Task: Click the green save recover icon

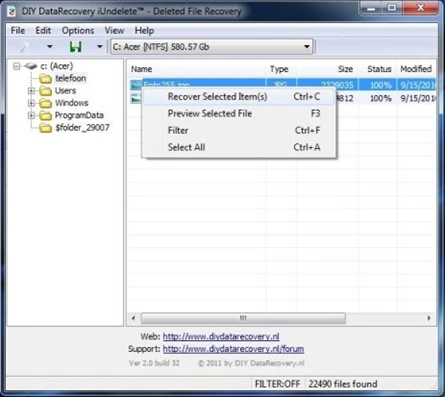Action: click(76, 46)
